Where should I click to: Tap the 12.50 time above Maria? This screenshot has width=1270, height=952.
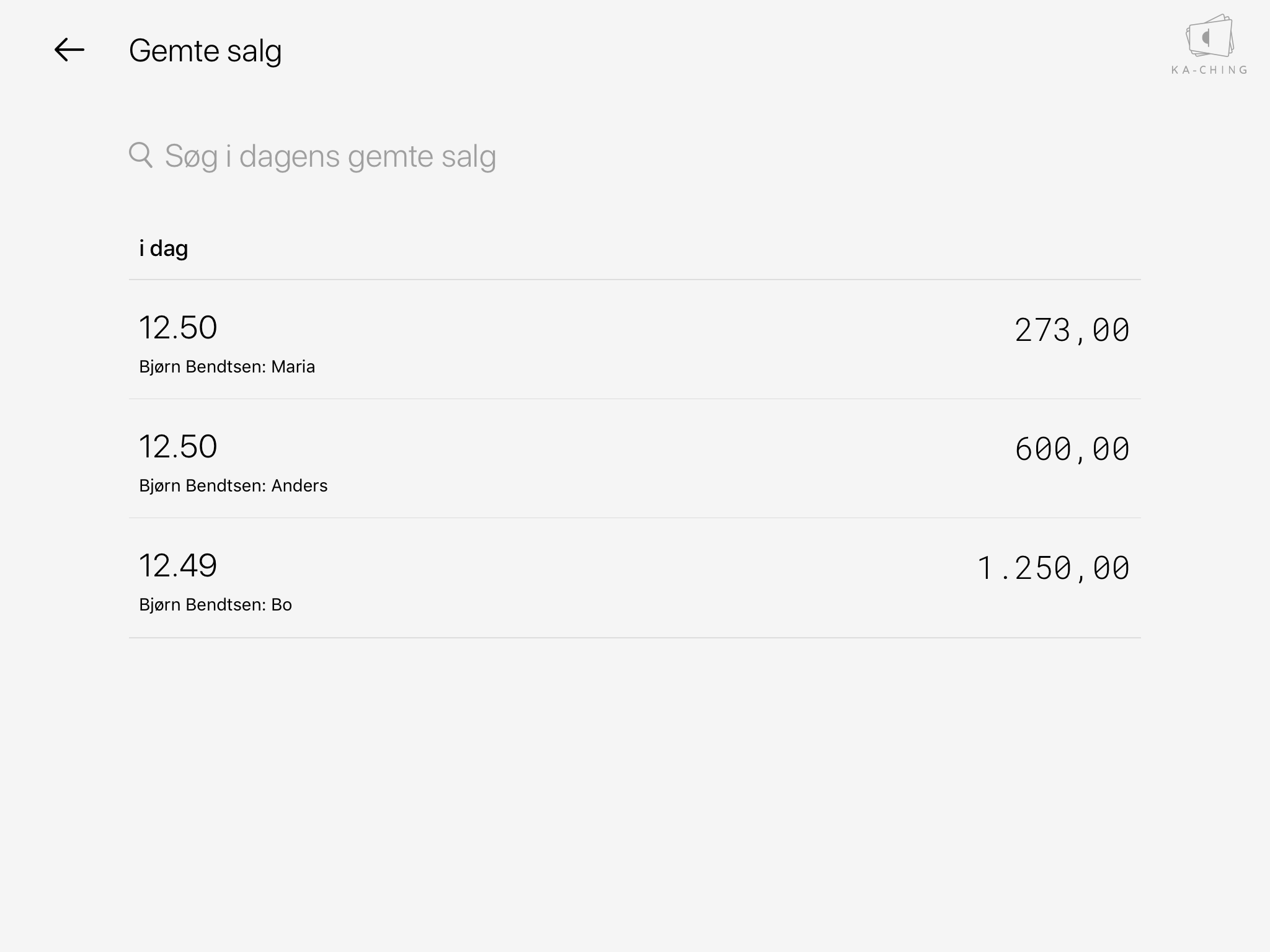pyautogui.click(x=178, y=328)
